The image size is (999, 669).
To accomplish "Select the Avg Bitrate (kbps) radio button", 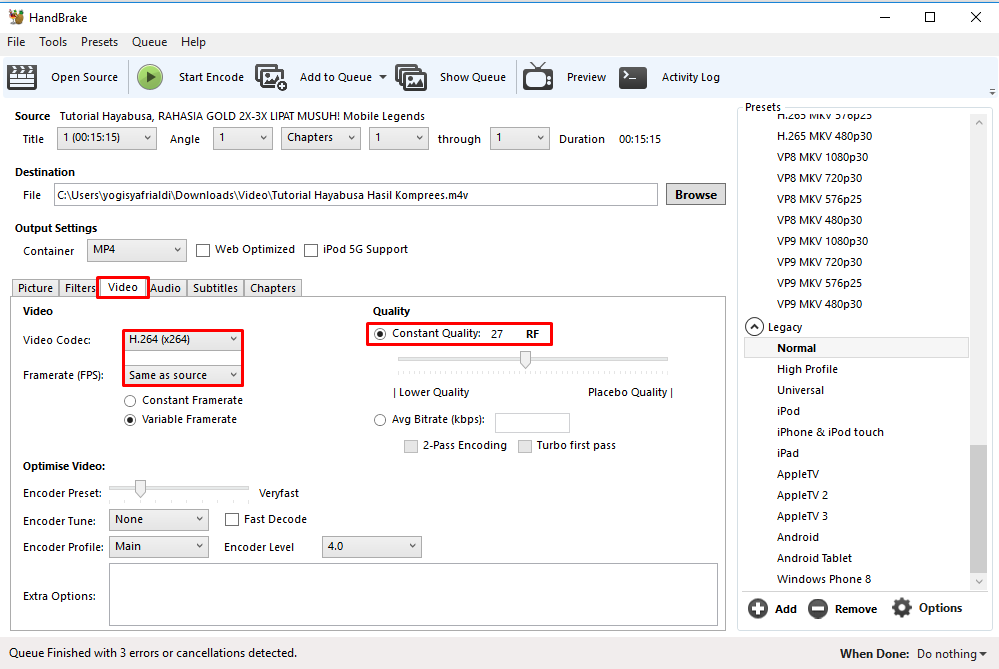I will (380, 420).
